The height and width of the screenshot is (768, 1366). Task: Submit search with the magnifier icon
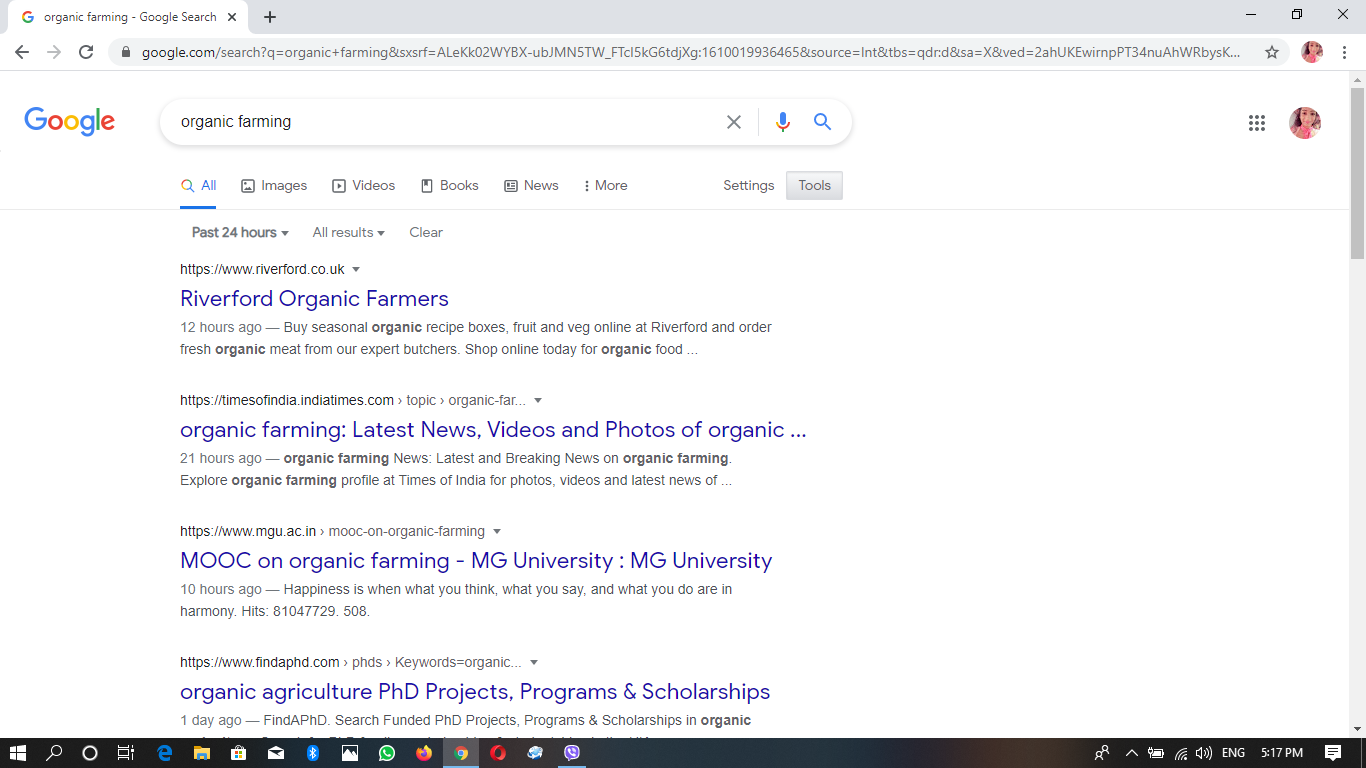tap(823, 122)
